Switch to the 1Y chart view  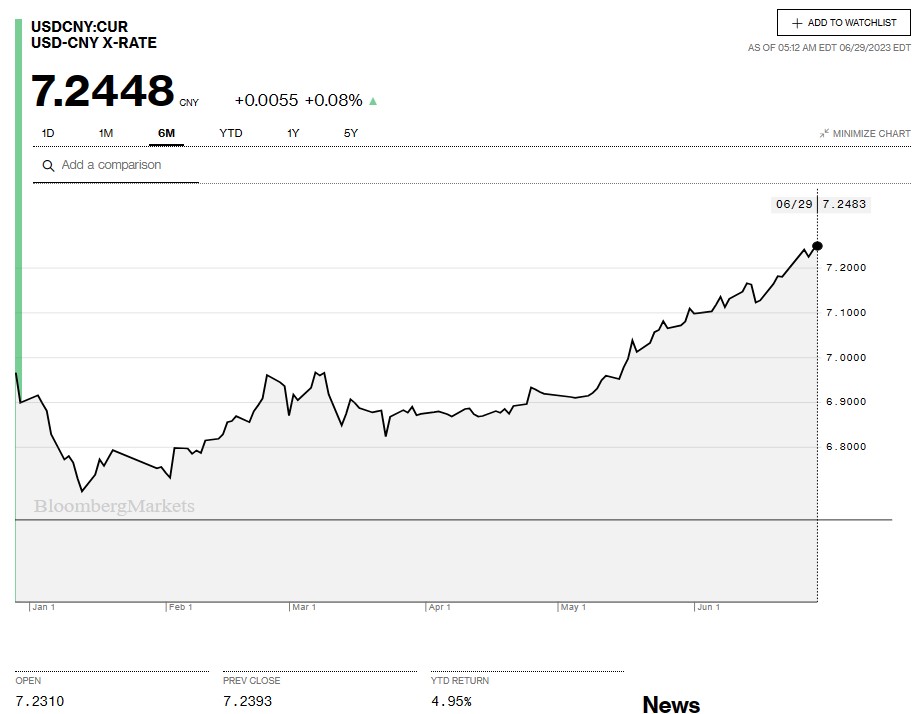pos(293,133)
